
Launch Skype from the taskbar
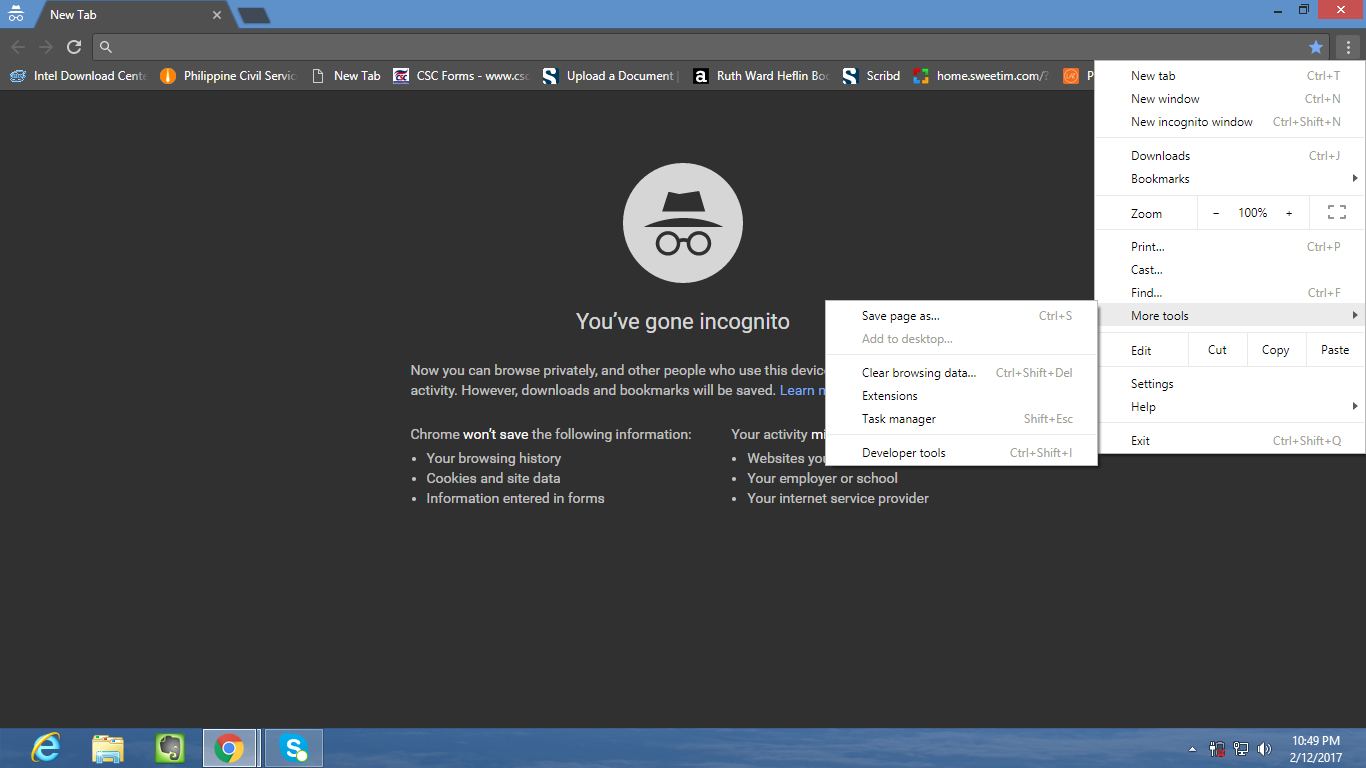click(x=294, y=747)
